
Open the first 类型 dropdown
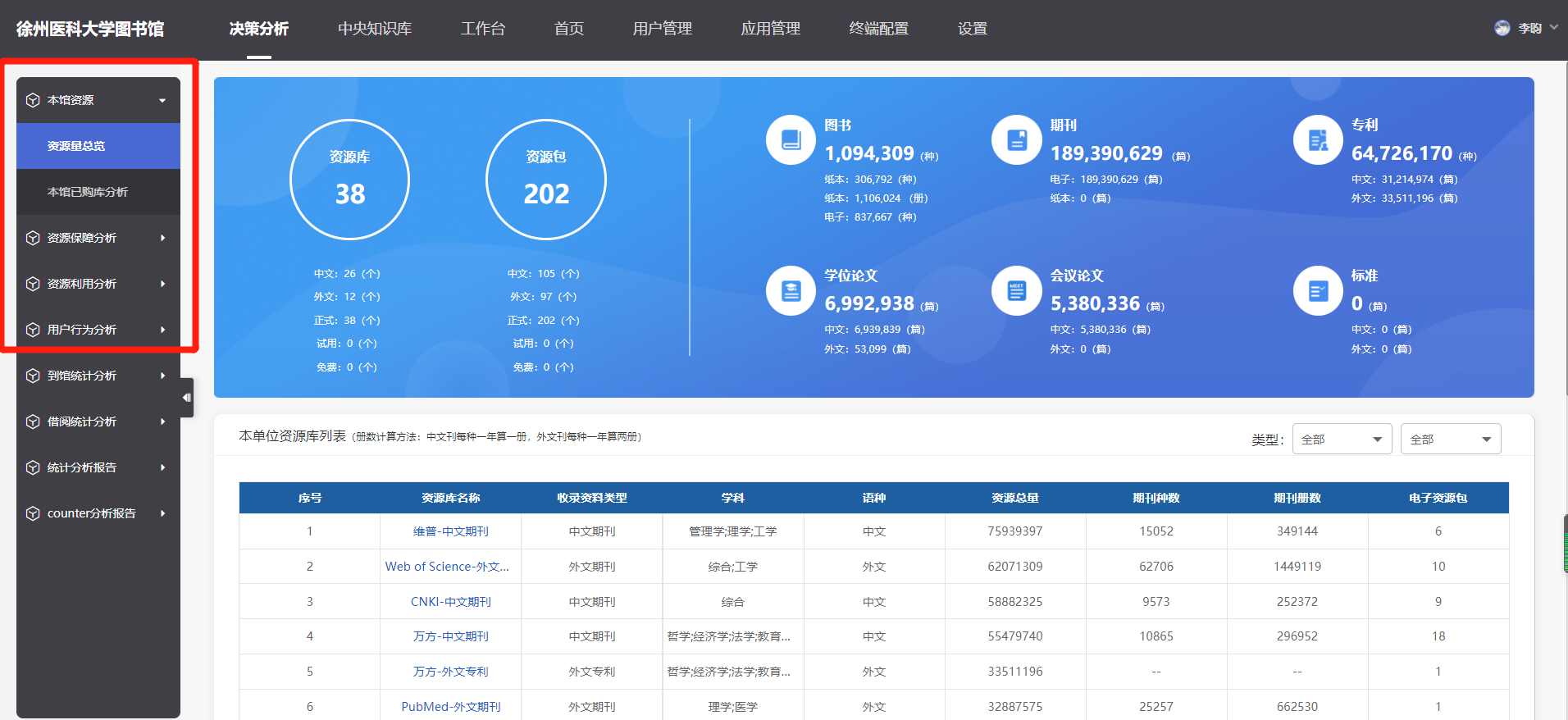point(1342,439)
